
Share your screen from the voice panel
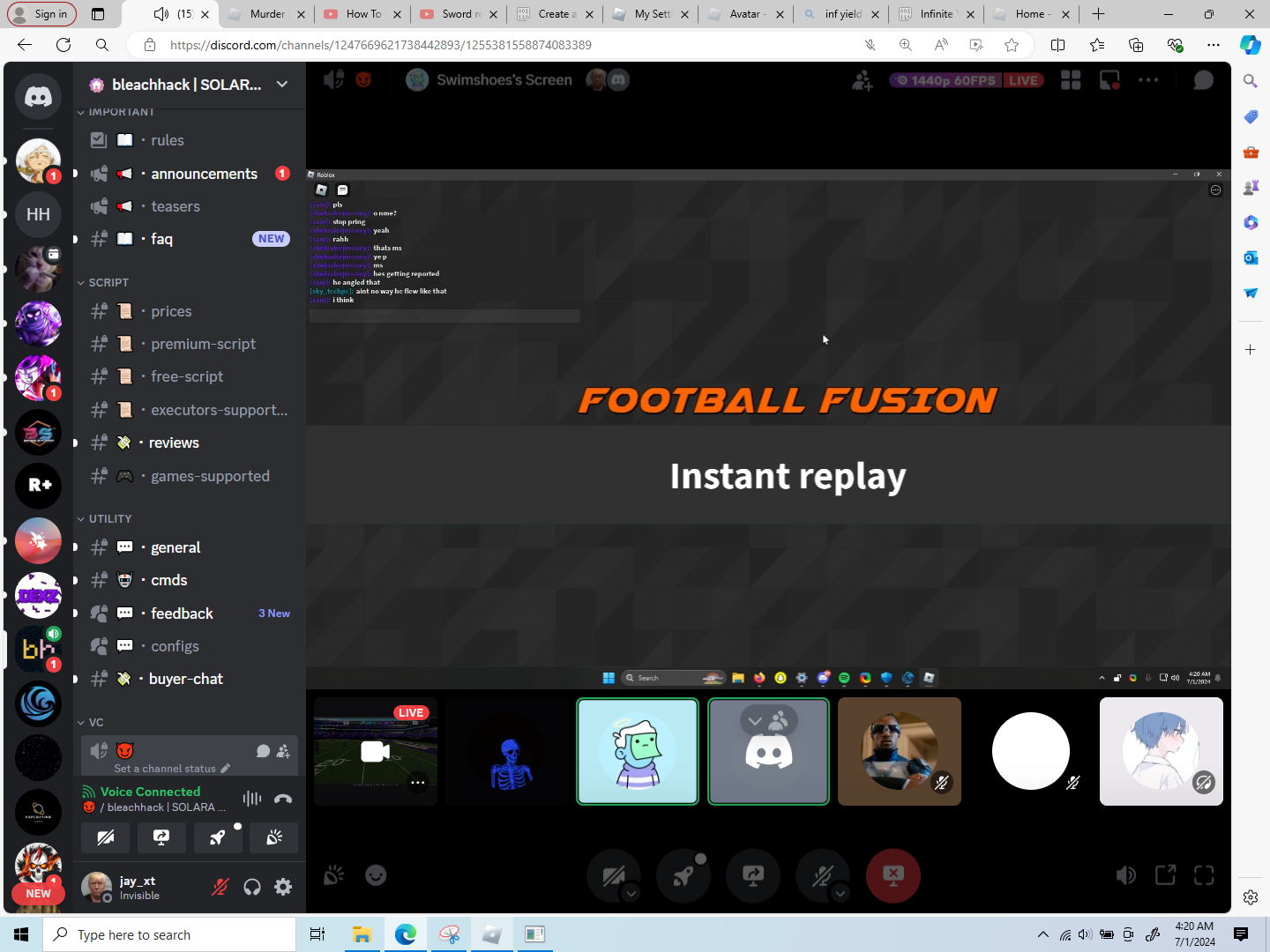click(161, 837)
